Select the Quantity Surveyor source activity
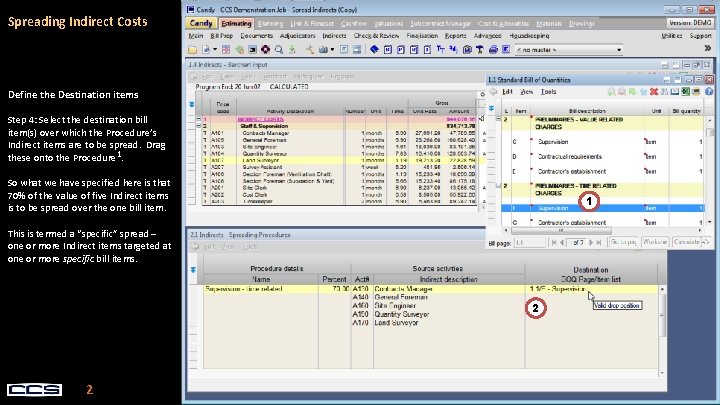Image resolution: width=720 pixels, height=405 pixels. click(401, 315)
